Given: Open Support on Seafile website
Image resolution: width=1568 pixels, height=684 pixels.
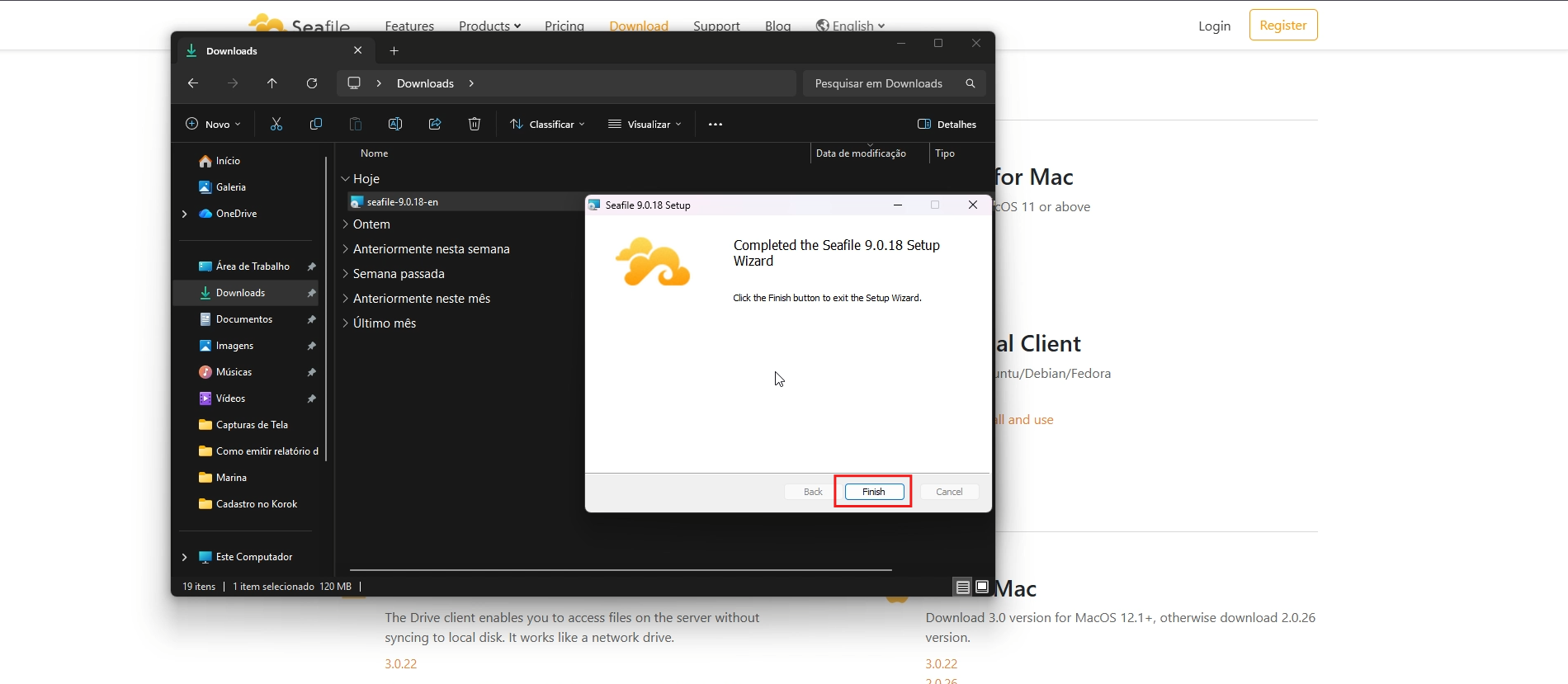Looking at the screenshot, I should pyautogui.click(x=716, y=26).
